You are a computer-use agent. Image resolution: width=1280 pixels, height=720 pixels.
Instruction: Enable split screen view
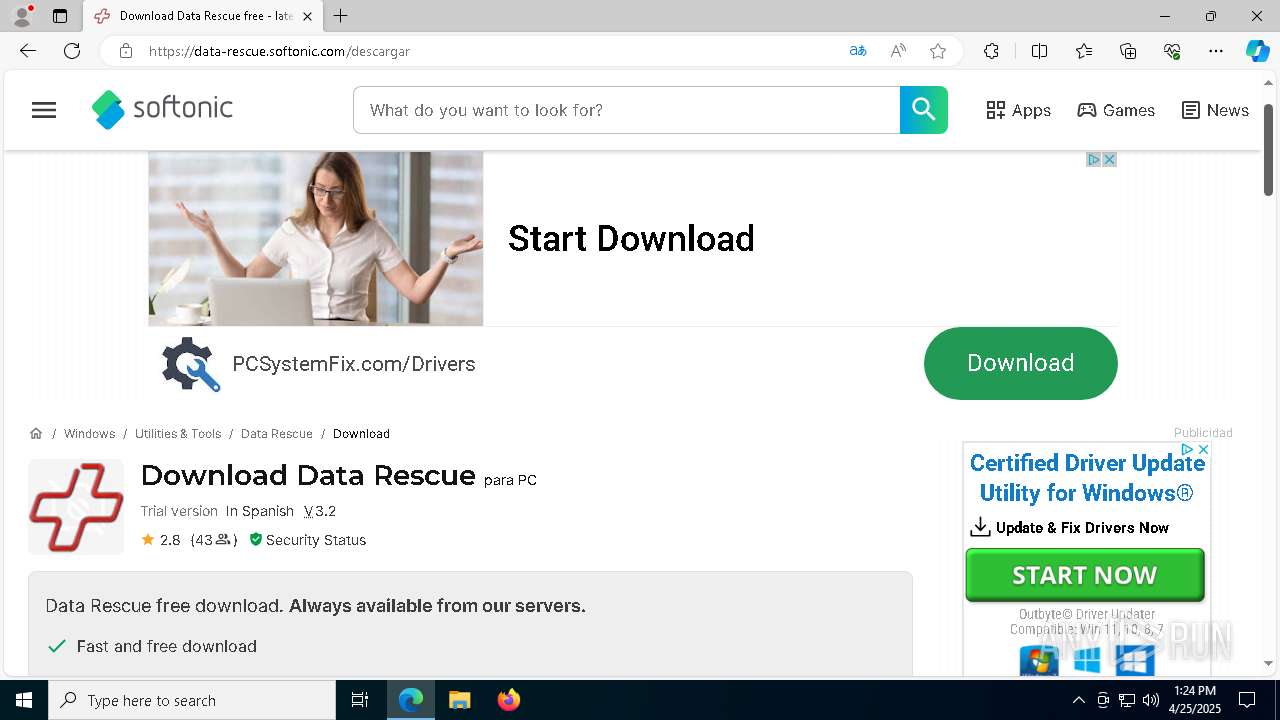click(1039, 51)
